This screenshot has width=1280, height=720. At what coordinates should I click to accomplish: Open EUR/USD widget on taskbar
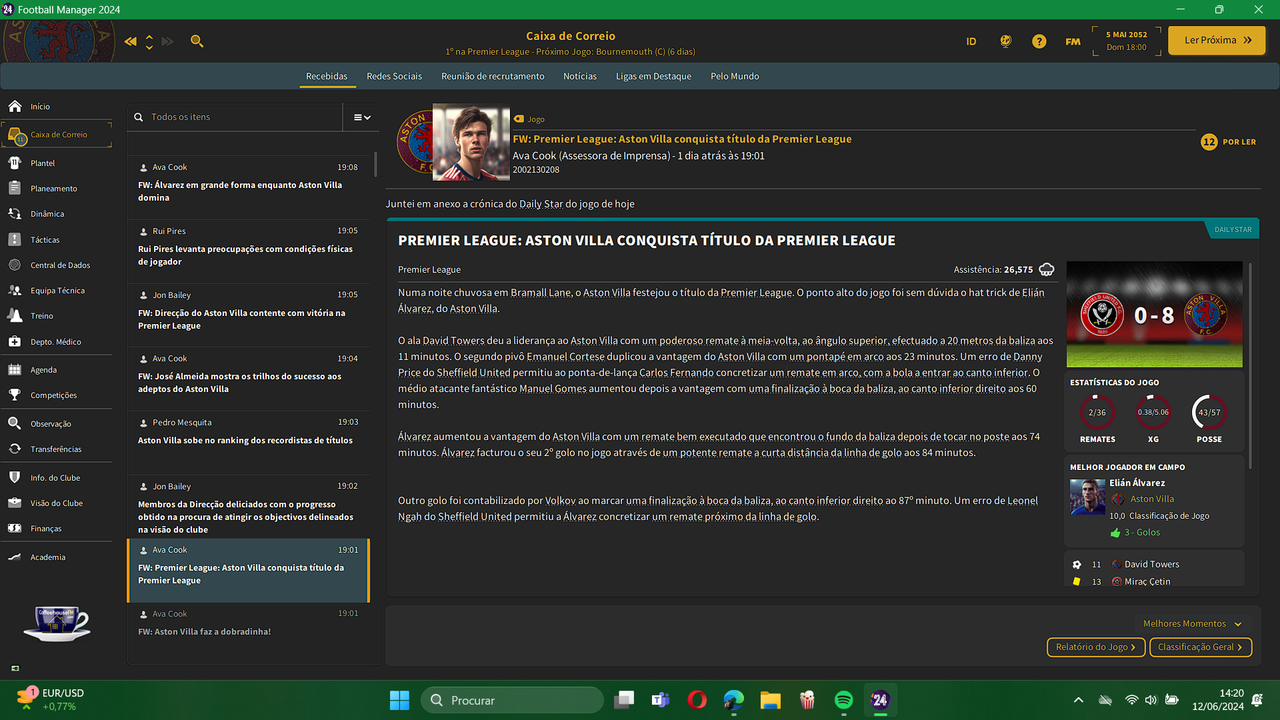50,700
